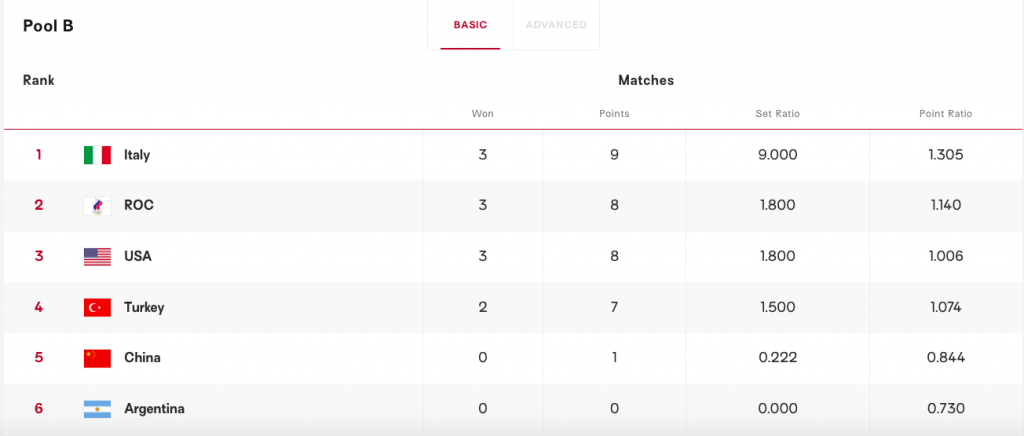The width and height of the screenshot is (1024, 436).
Task: Click the Point Ratio column header
Action: [x=945, y=114]
